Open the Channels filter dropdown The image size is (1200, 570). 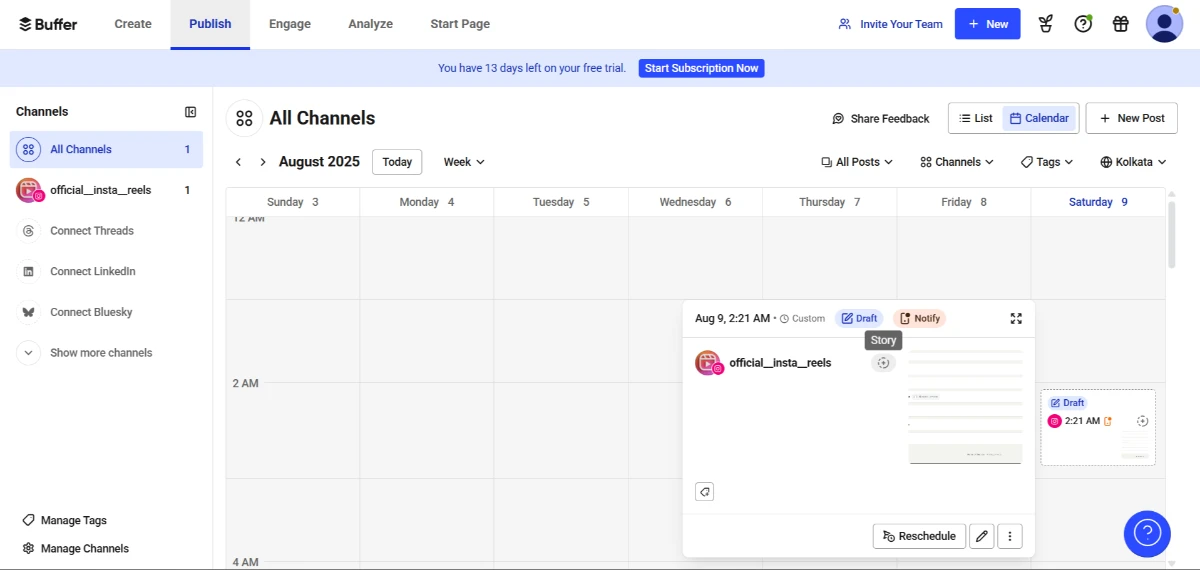click(x=957, y=162)
